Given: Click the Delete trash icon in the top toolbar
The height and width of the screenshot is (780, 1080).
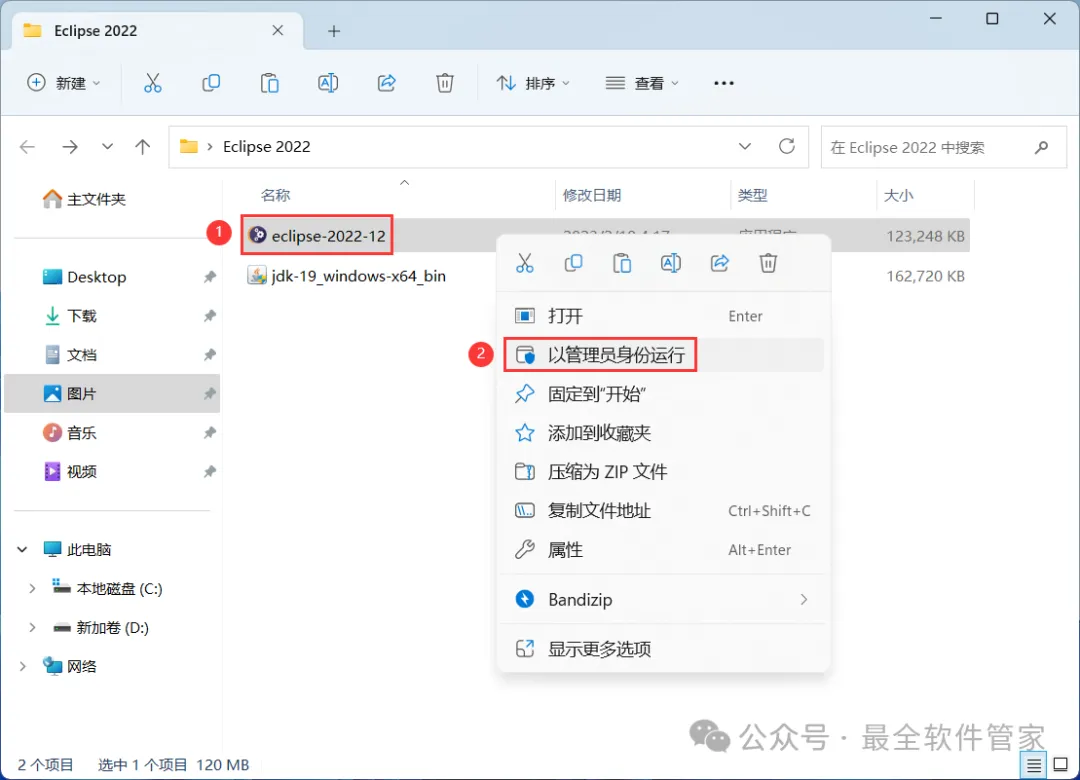Looking at the screenshot, I should (445, 83).
